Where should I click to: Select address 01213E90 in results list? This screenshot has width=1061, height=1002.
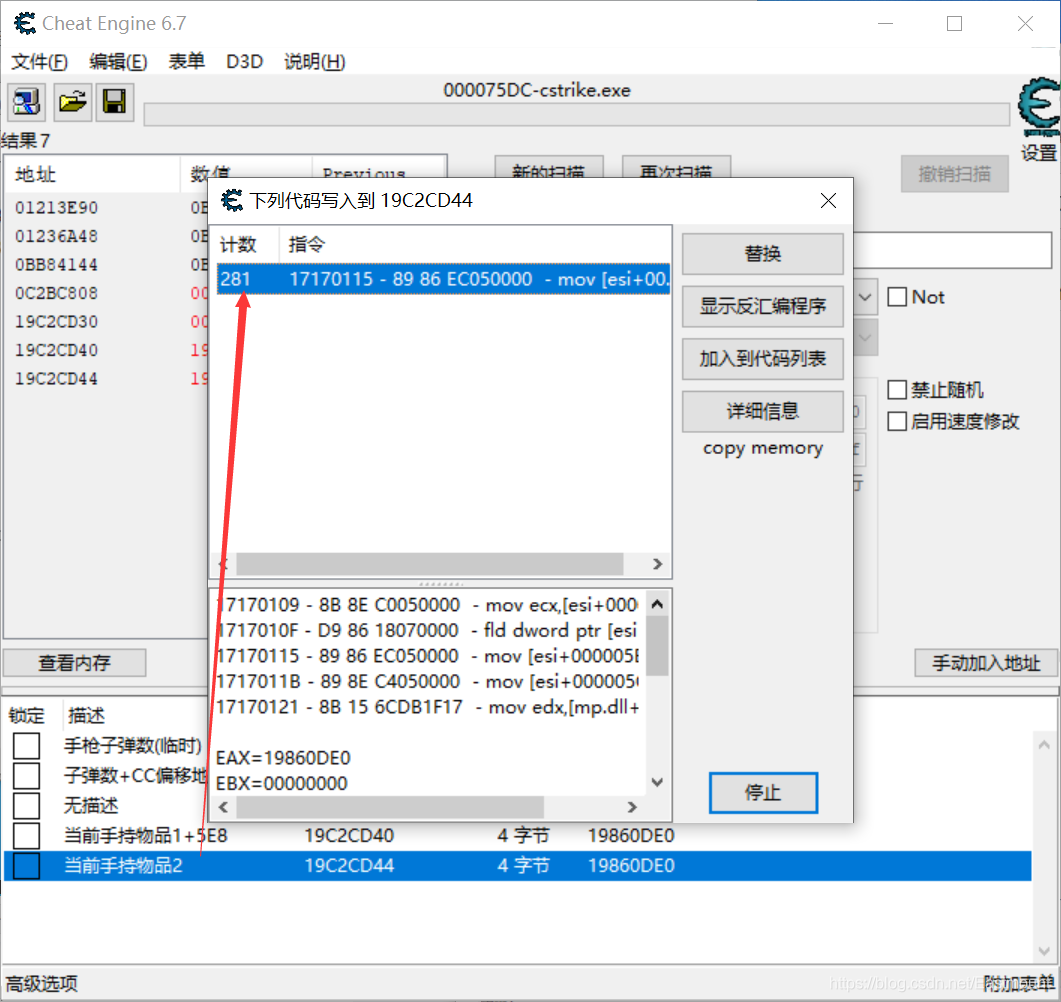coord(56,208)
